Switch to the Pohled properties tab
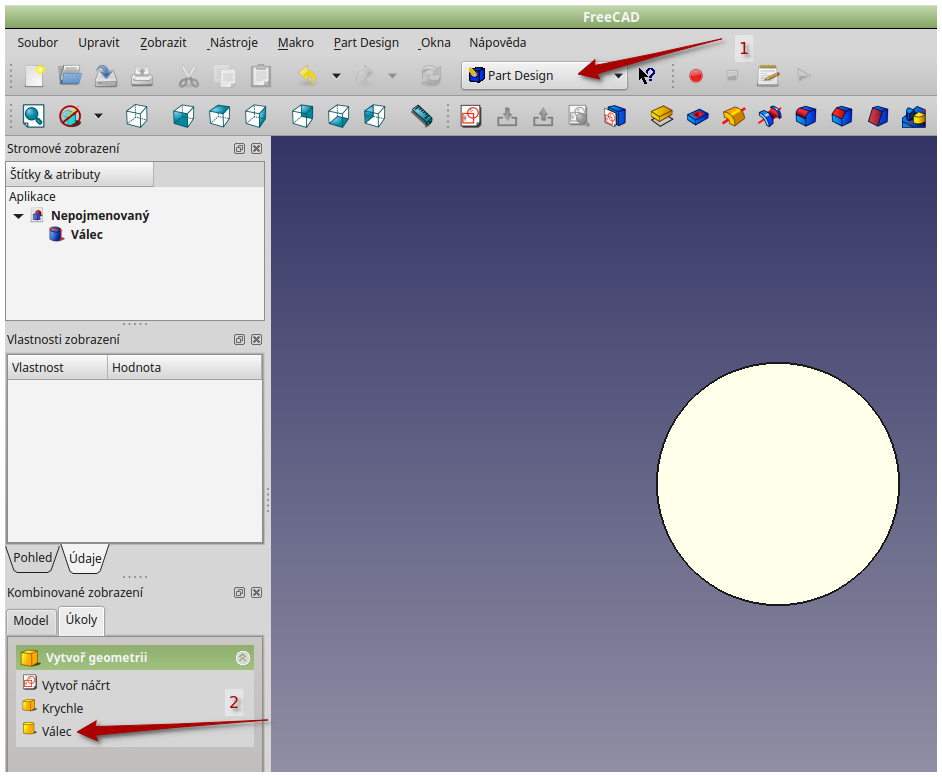The image size is (942, 777). [33, 558]
